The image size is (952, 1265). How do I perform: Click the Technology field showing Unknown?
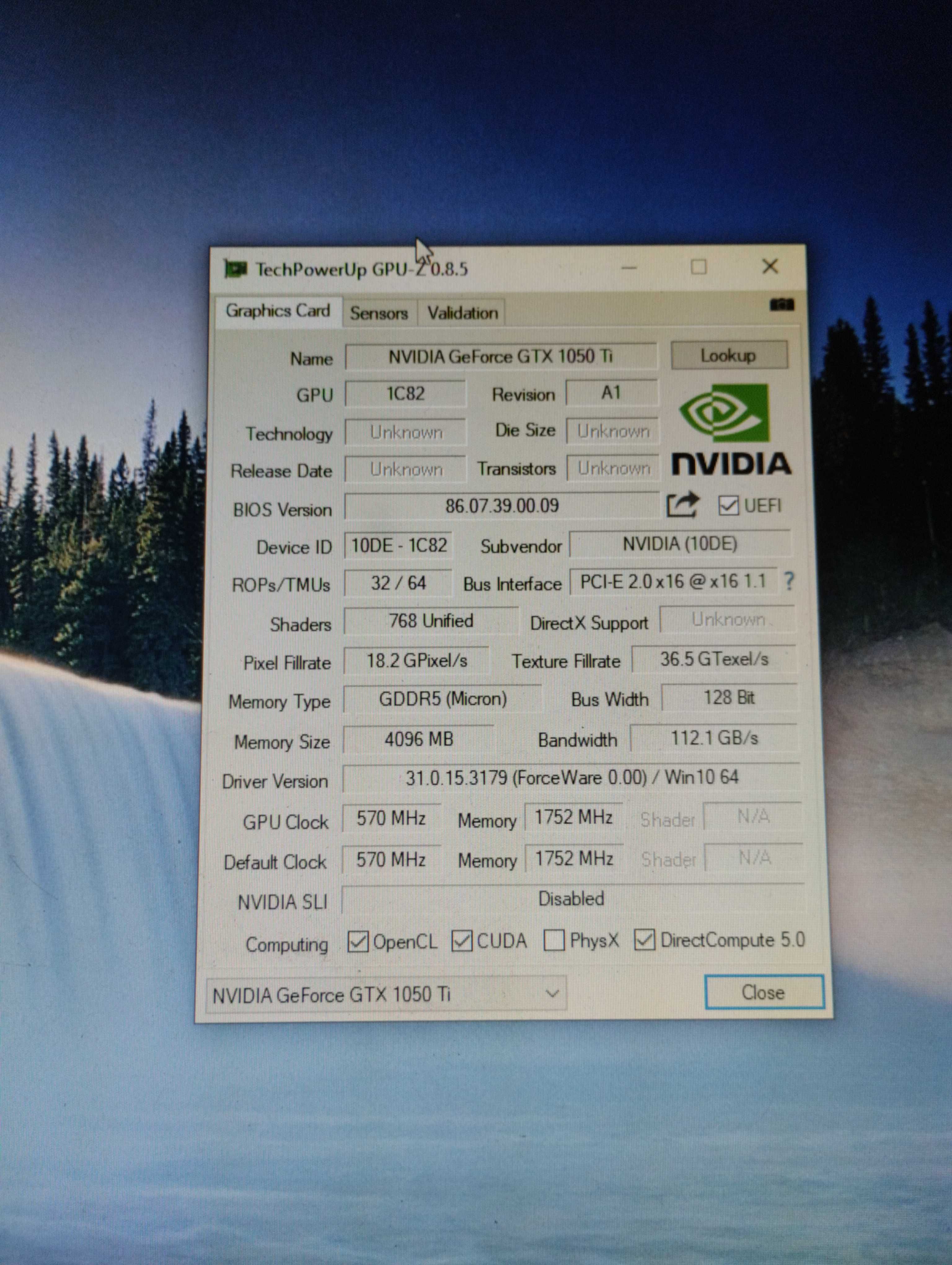pos(406,432)
